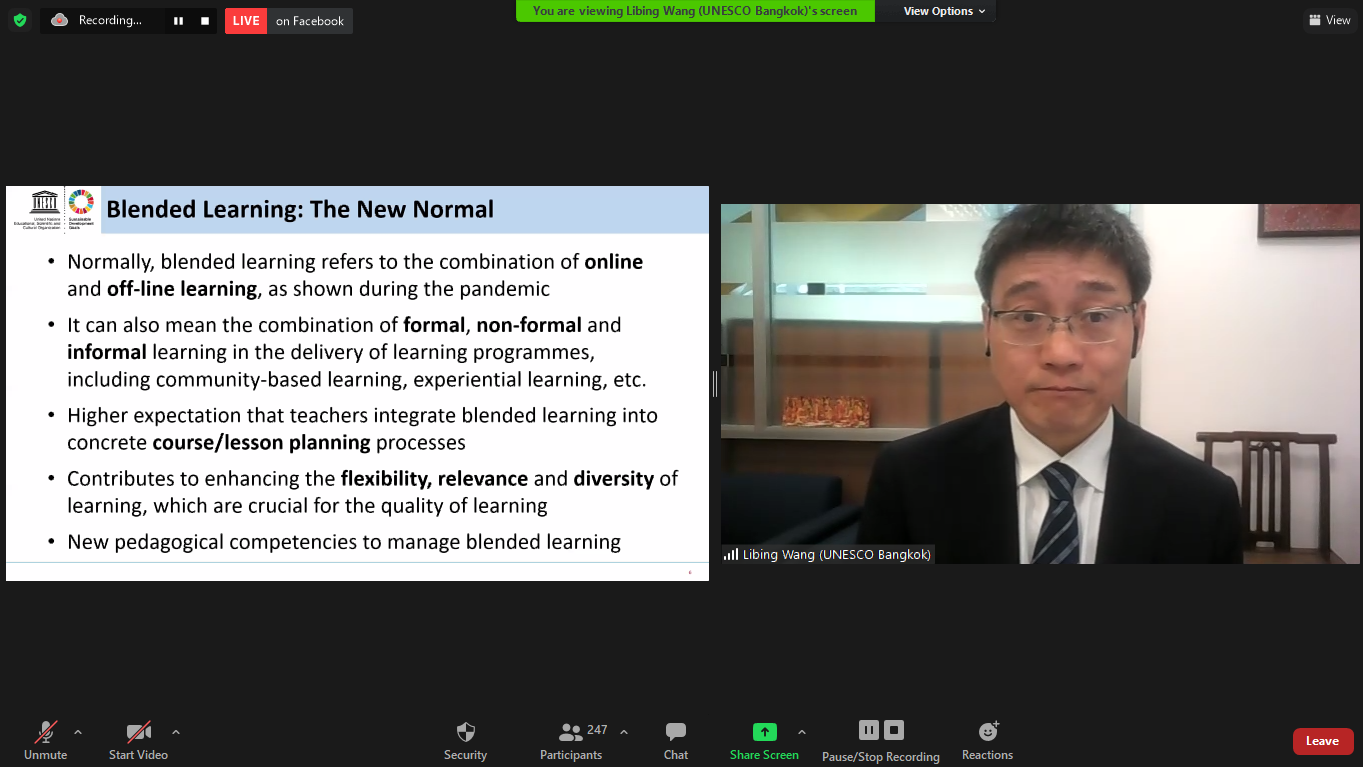Stop recording from the top bar

(205, 21)
